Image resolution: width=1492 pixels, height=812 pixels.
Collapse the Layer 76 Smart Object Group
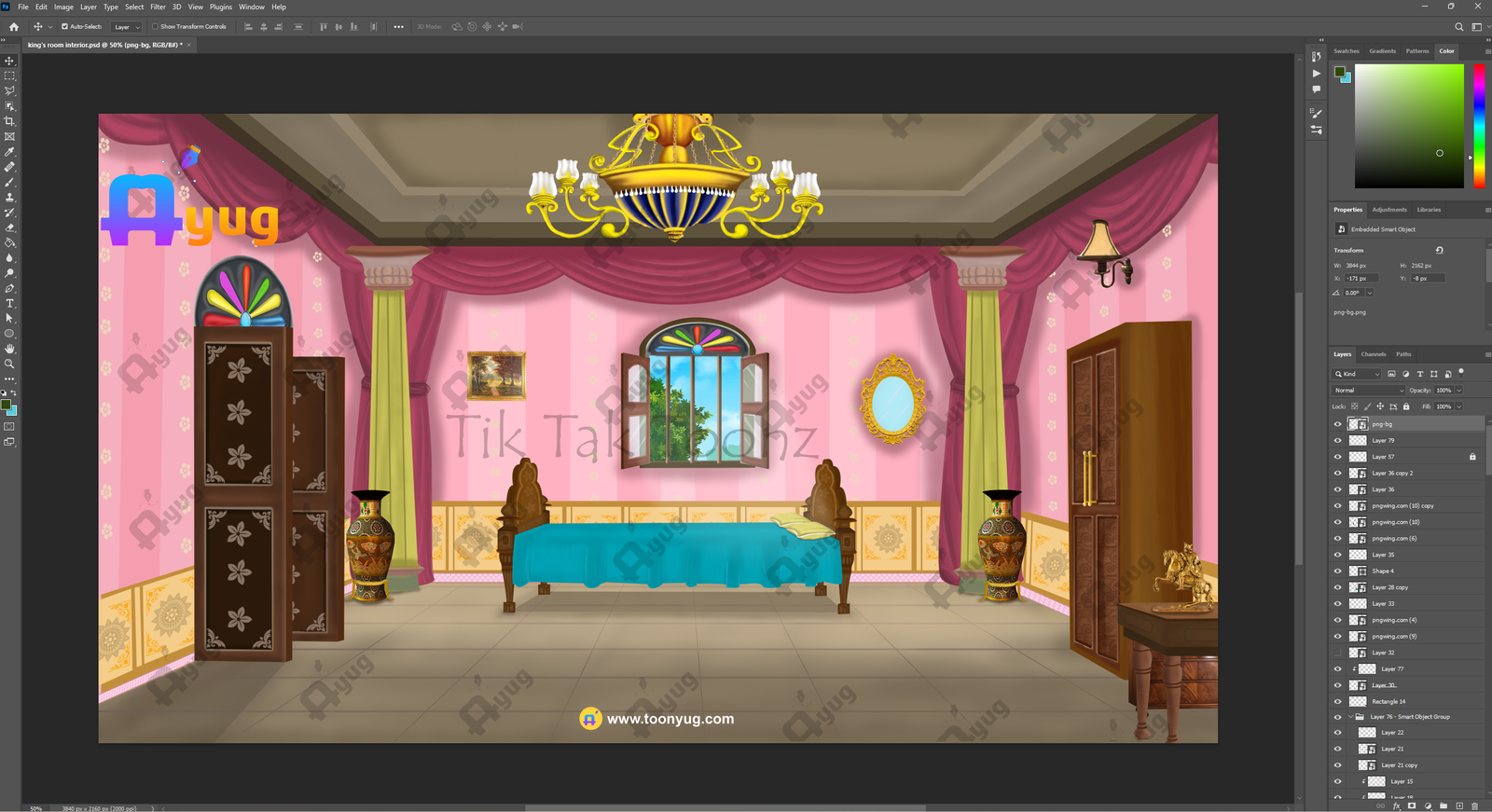pyautogui.click(x=1349, y=717)
